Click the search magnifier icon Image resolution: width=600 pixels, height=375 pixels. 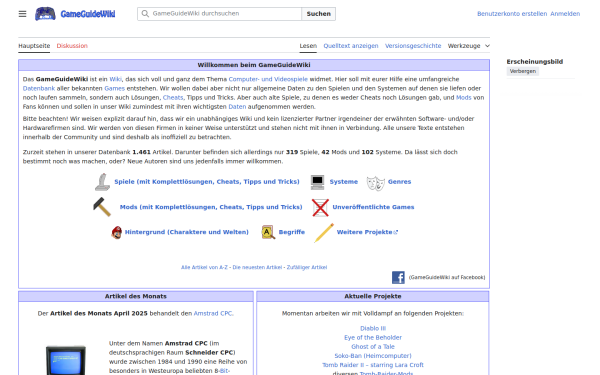(145, 14)
